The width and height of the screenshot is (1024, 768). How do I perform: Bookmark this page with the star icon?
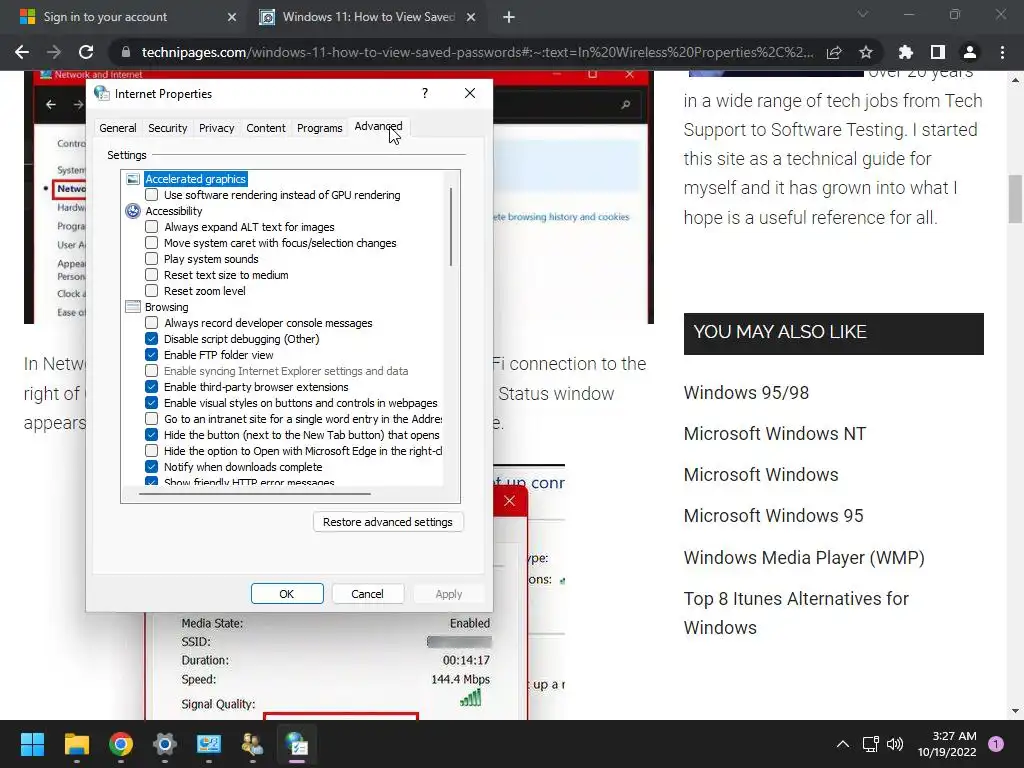[x=866, y=52]
